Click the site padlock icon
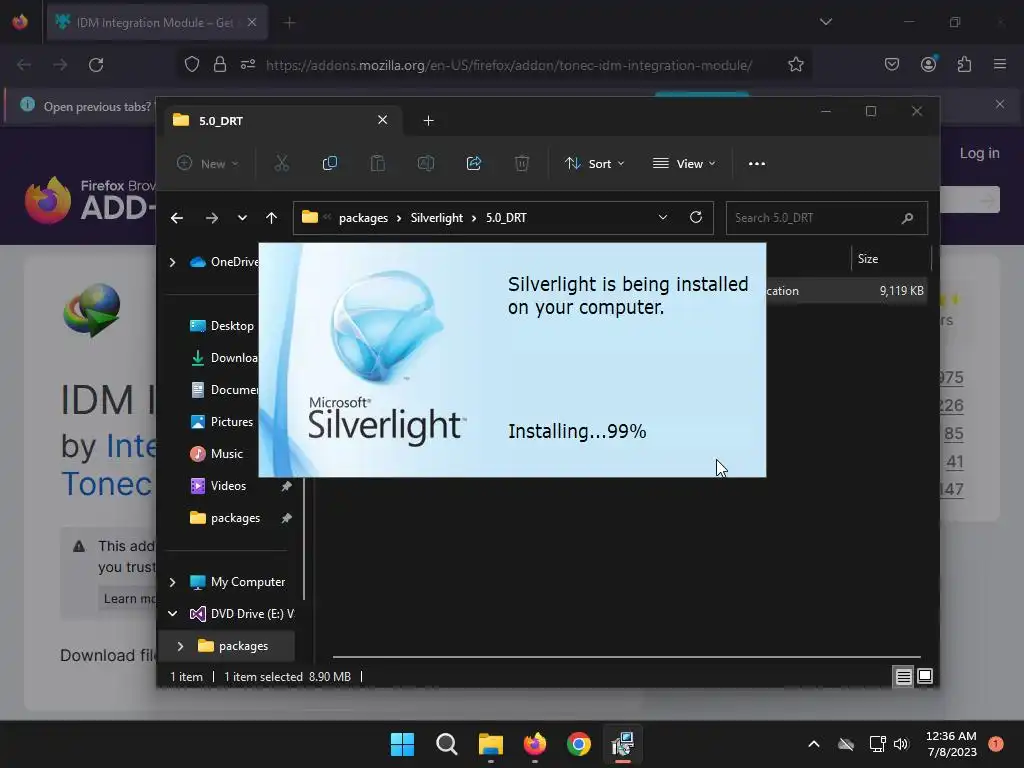1024x768 pixels. click(x=220, y=64)
